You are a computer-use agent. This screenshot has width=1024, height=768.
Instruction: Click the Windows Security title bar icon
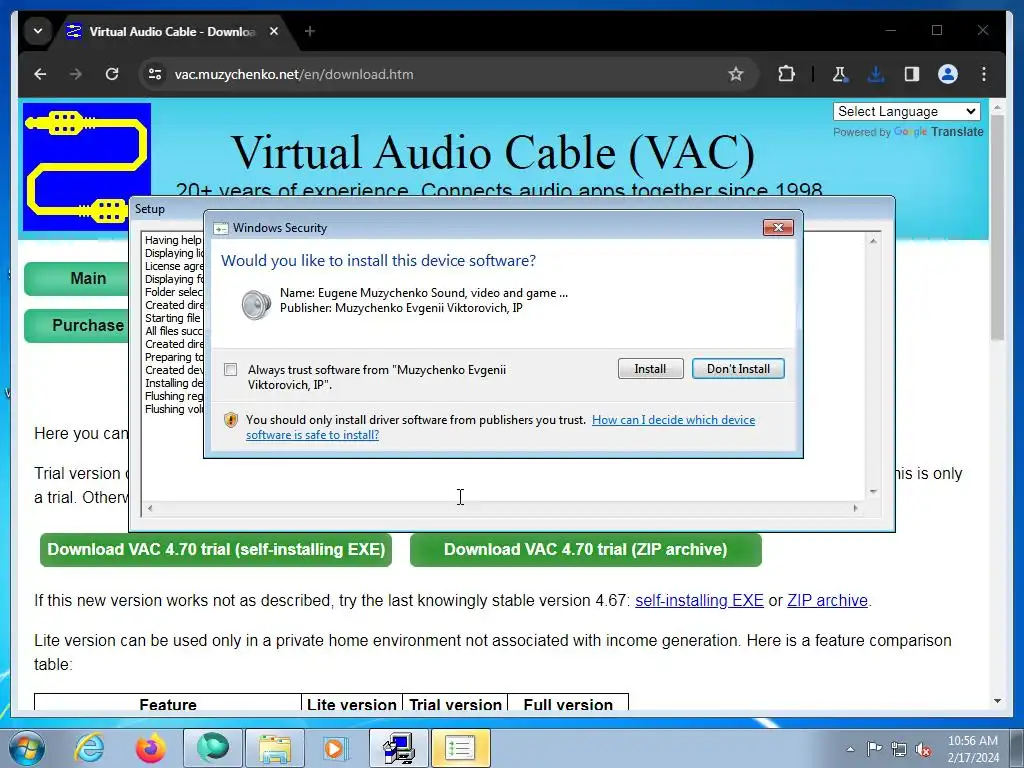click(221, 228)
